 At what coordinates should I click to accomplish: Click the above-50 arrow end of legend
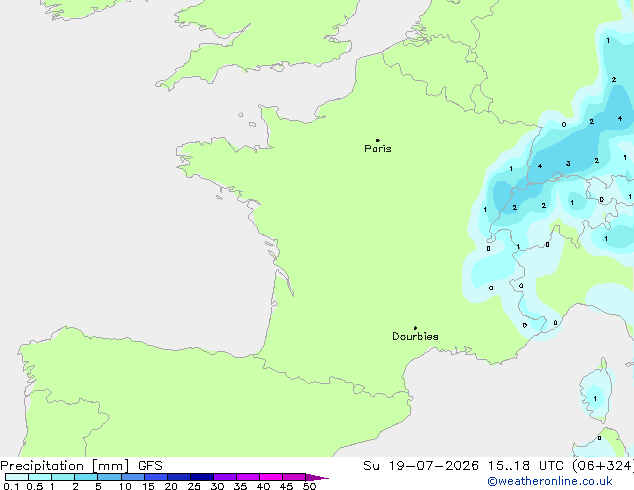[x=317, y=477]
